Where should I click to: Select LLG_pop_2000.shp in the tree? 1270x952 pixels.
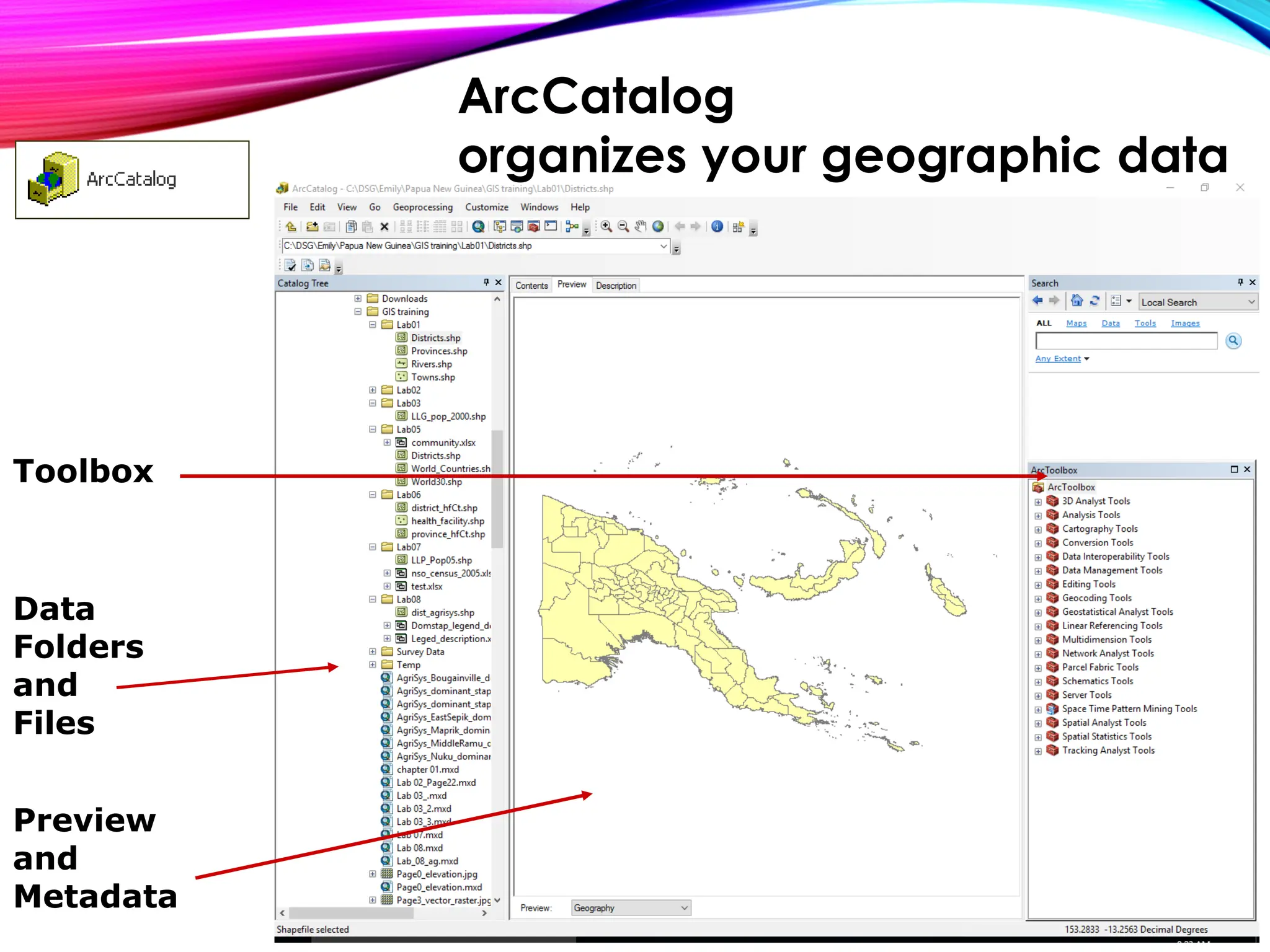(x=448, y=416)
